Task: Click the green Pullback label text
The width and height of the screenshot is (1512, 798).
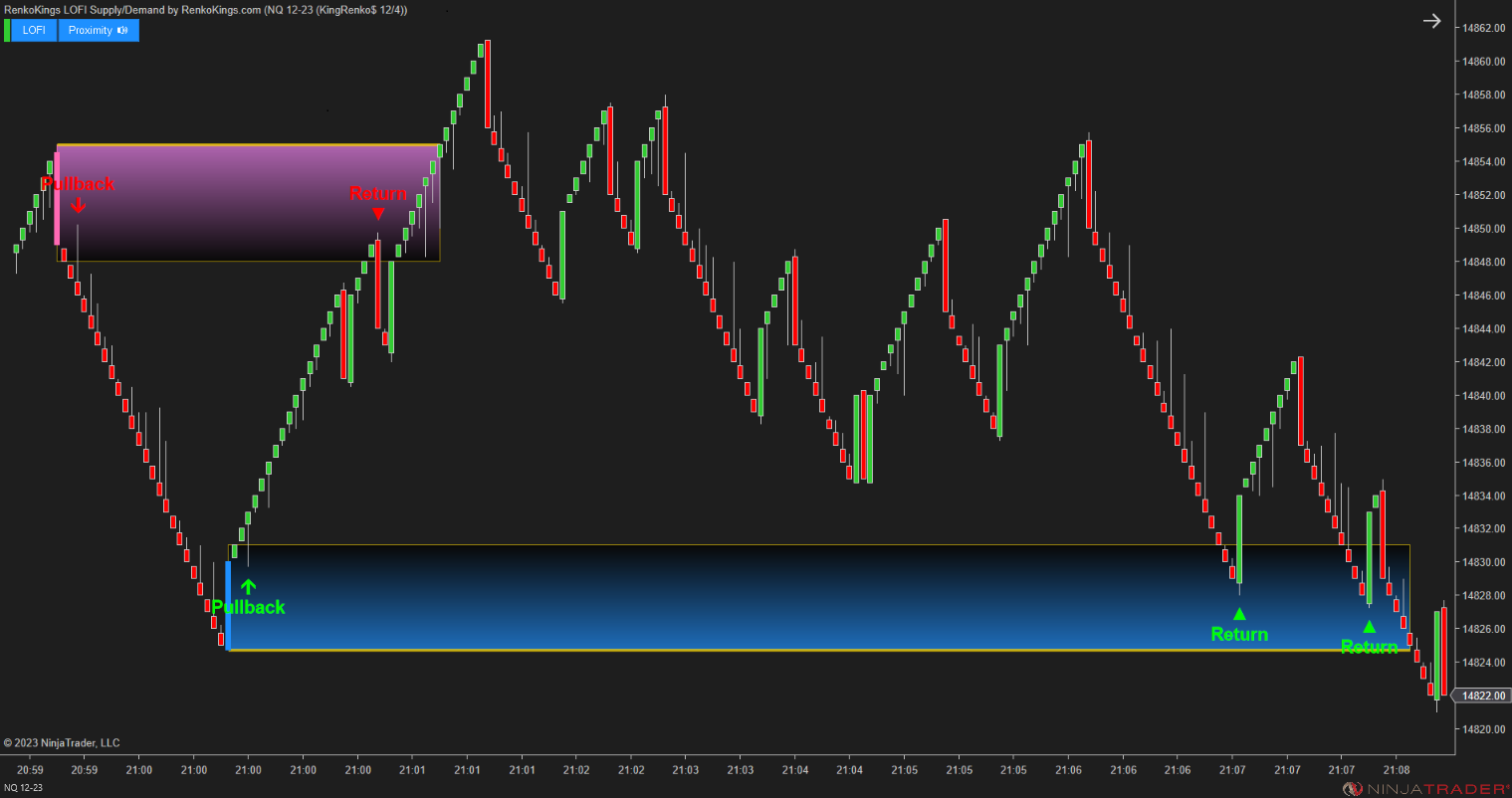Action: [x=249, y=606]
